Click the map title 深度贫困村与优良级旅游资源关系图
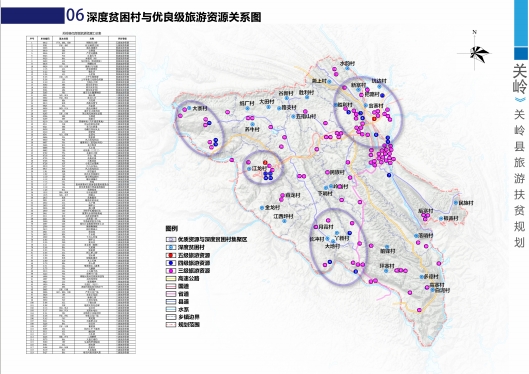The image size is (529, 374). pyautogui.click(x=174, y=17)
